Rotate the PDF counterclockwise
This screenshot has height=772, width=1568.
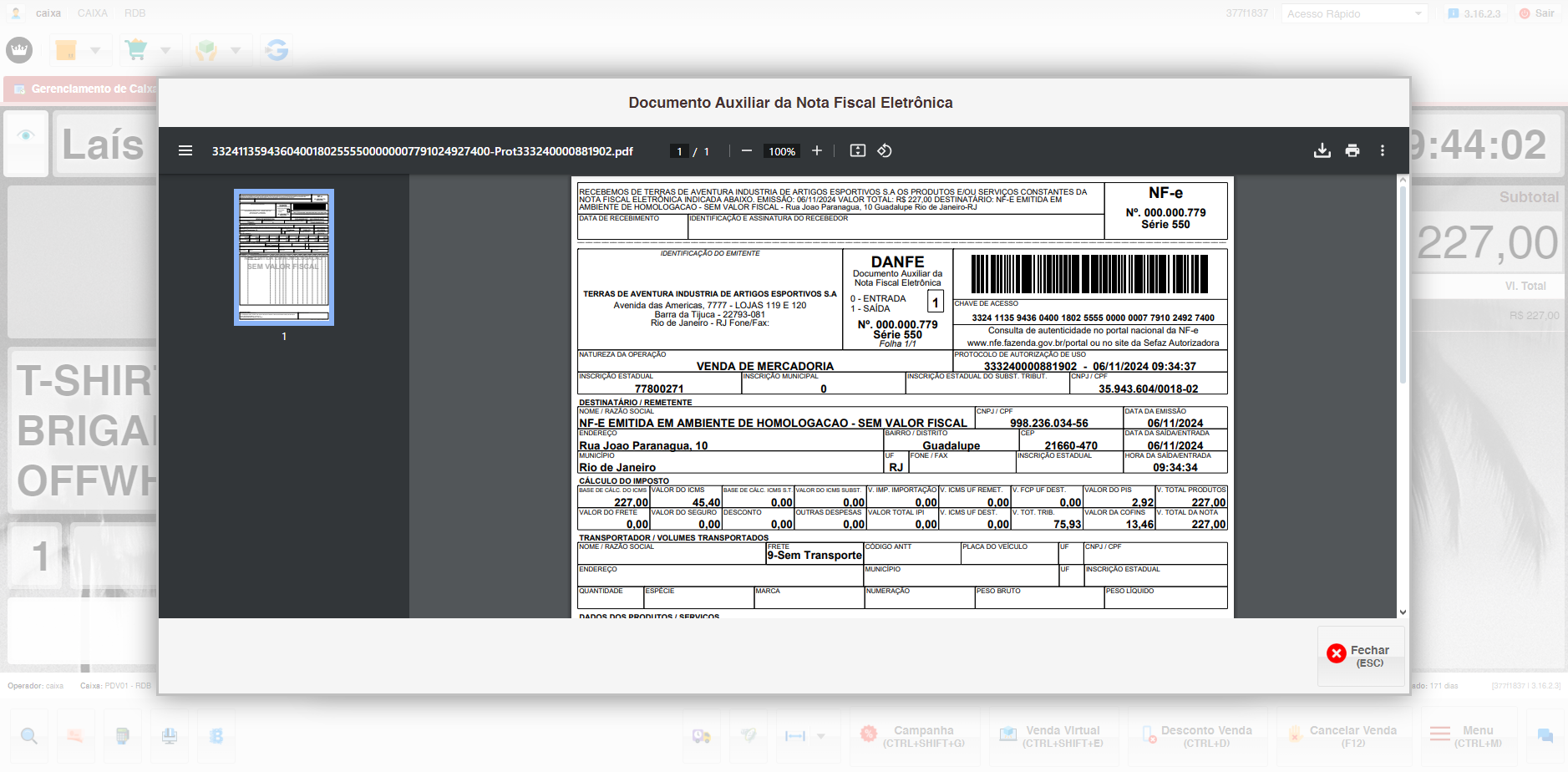pyautogui.click(x=885, y=151)
